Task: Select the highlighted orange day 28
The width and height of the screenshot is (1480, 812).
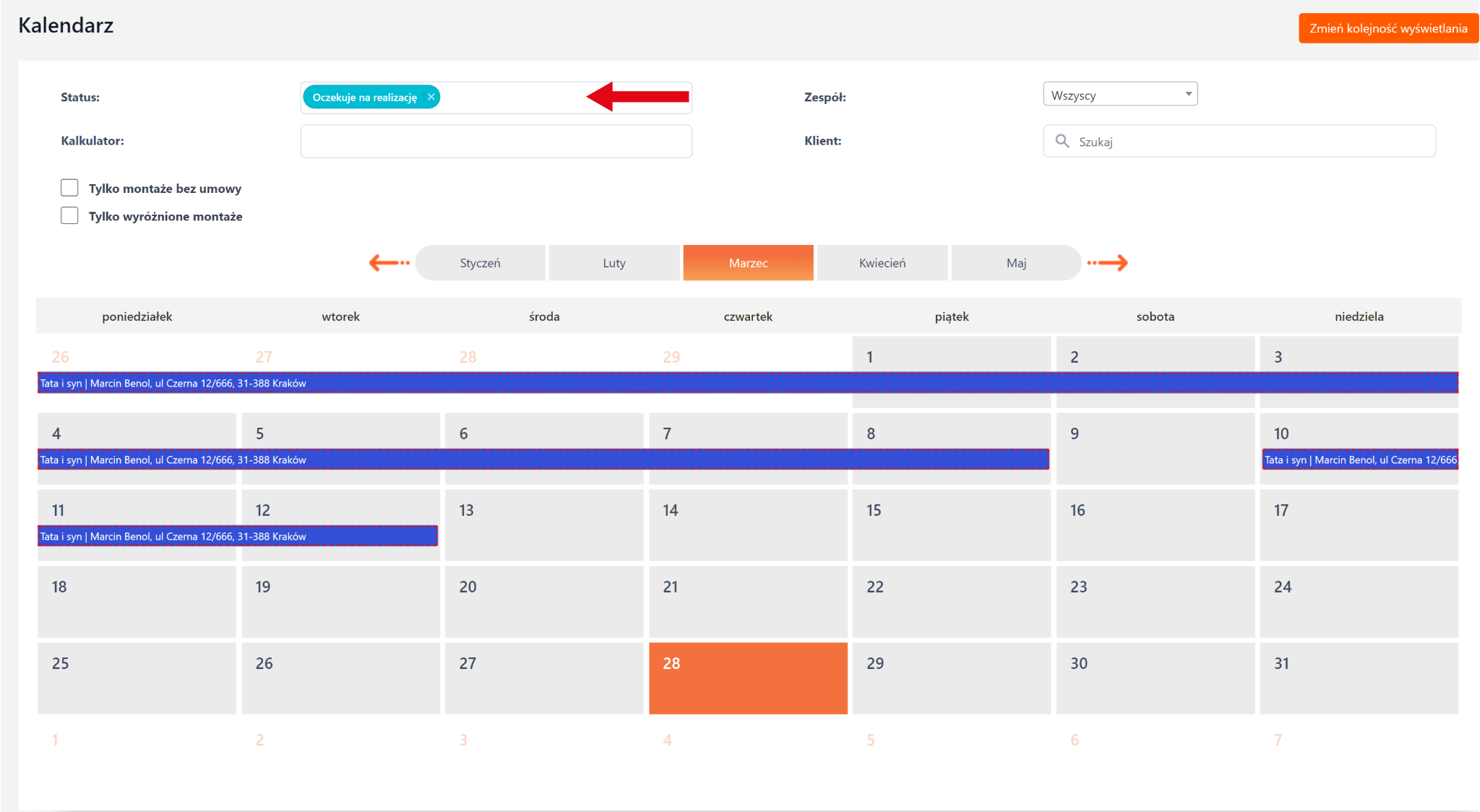Action: pyautogui.click(x=748, y=679)
